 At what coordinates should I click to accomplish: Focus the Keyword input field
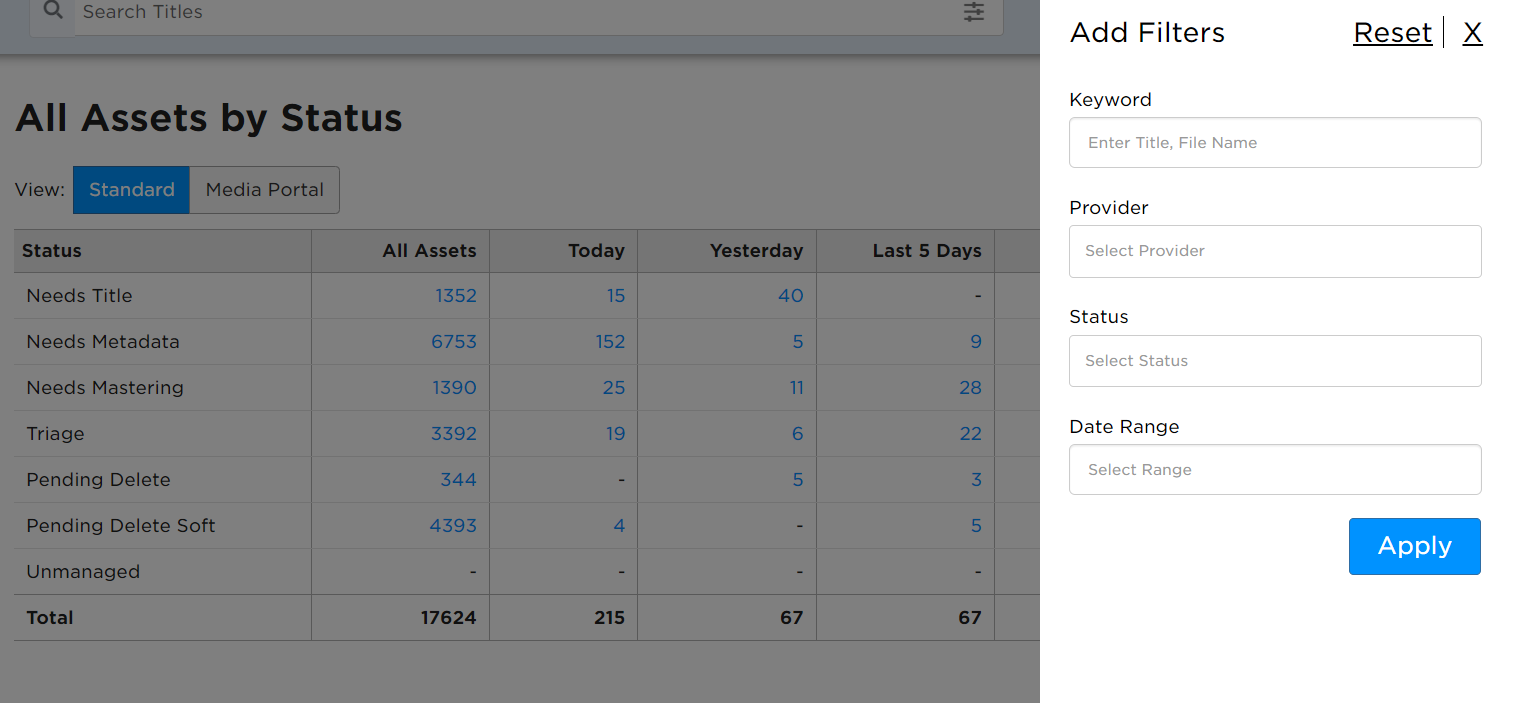[x=1275, y=143]
